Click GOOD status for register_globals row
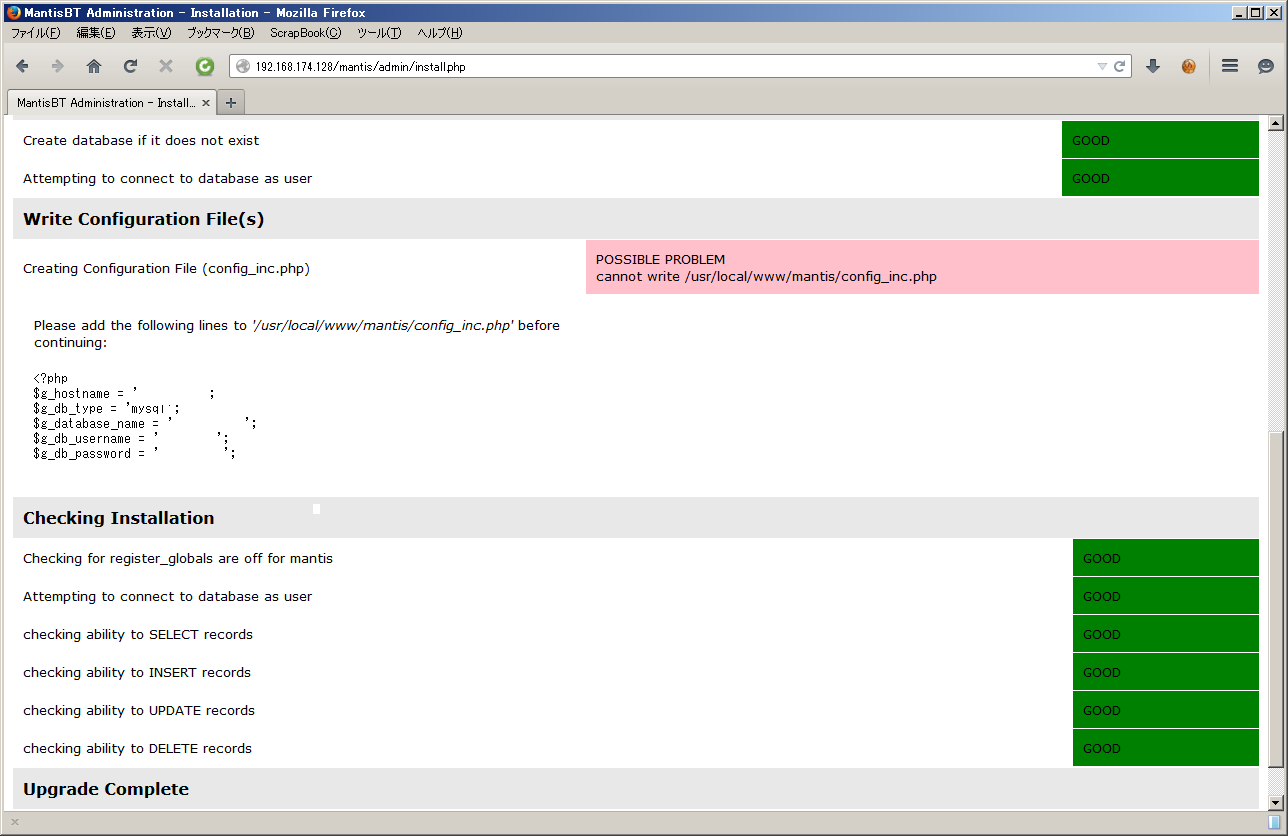The image size is (1288, 836). coord(1166,558)
